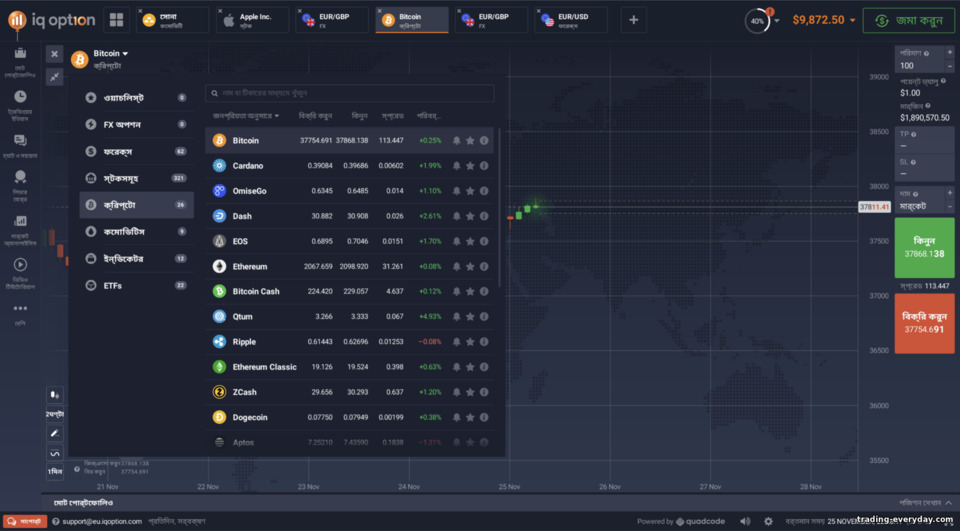The width and height of the screenshot is (960, 531).
Task: Click the asset list scrollbar
Action: click(x=499, y=208)
